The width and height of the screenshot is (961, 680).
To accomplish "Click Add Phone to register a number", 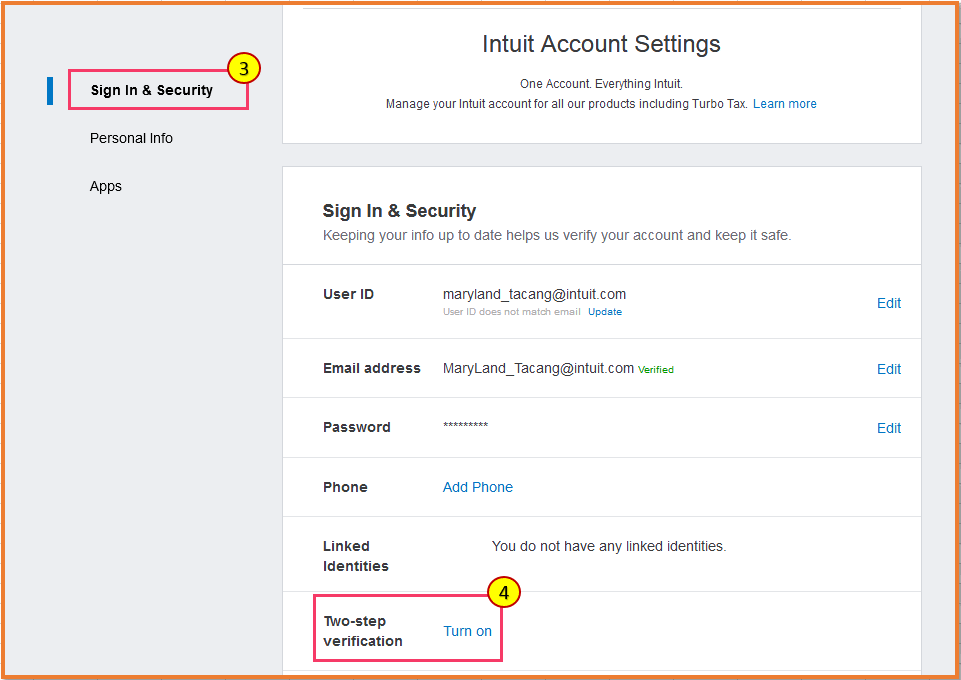I will 477,486.
